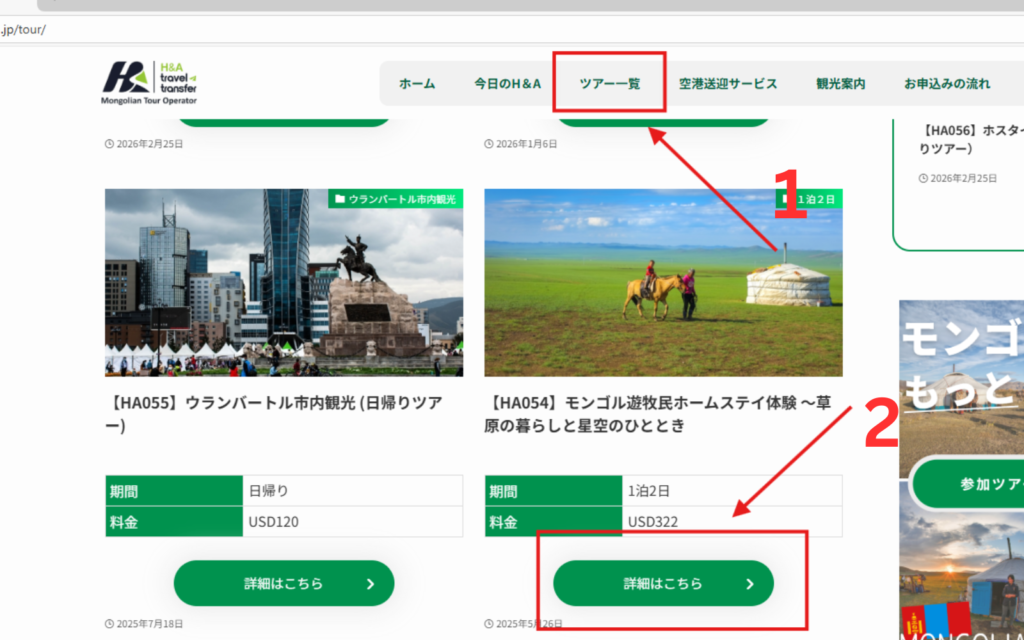Viewport: 1024px width, 640px height.
Task: Click the chevron arrow on HA054 detail button
Action: [750, 584]
